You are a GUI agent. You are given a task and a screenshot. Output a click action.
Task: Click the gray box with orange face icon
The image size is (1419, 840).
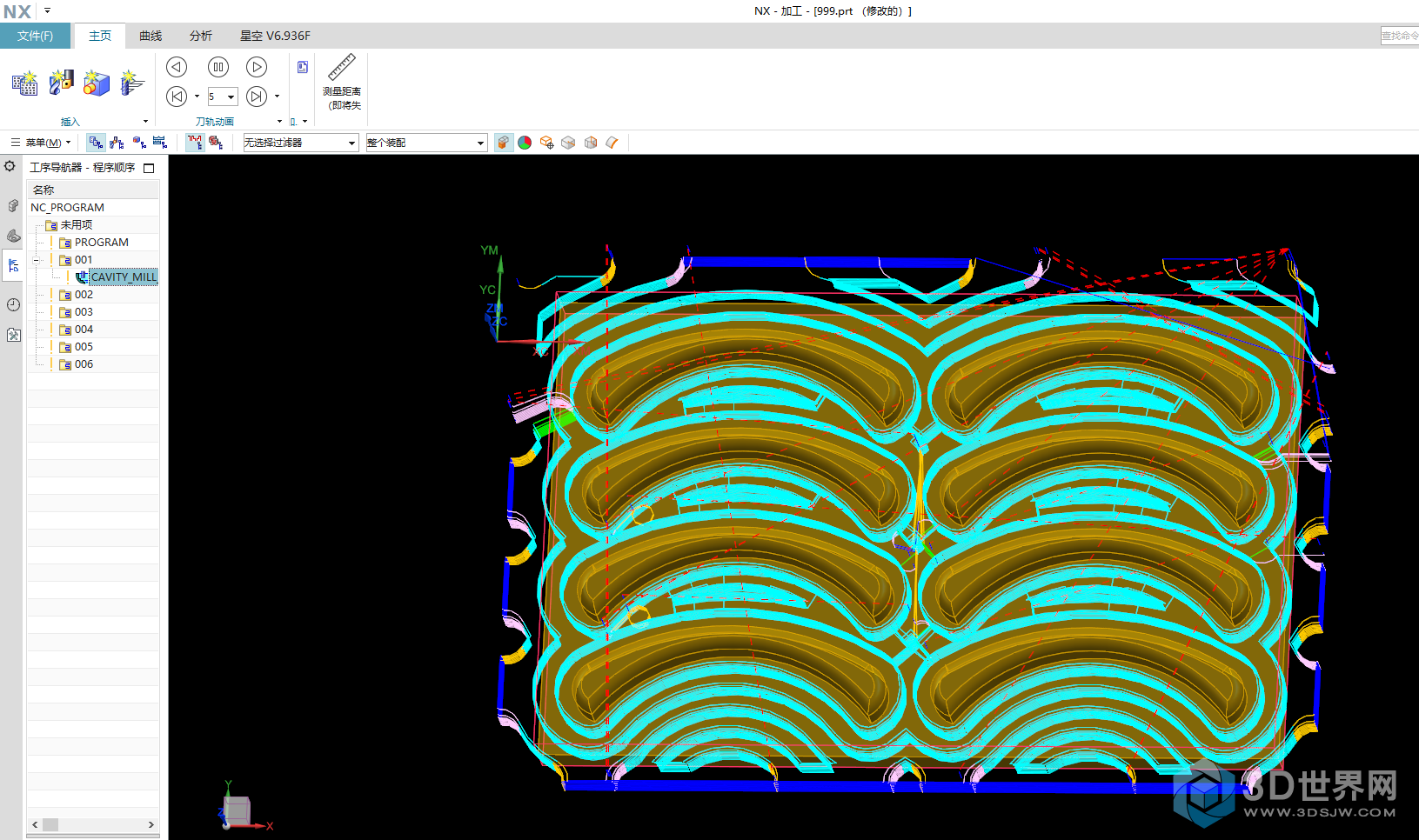tap(591, 143)
